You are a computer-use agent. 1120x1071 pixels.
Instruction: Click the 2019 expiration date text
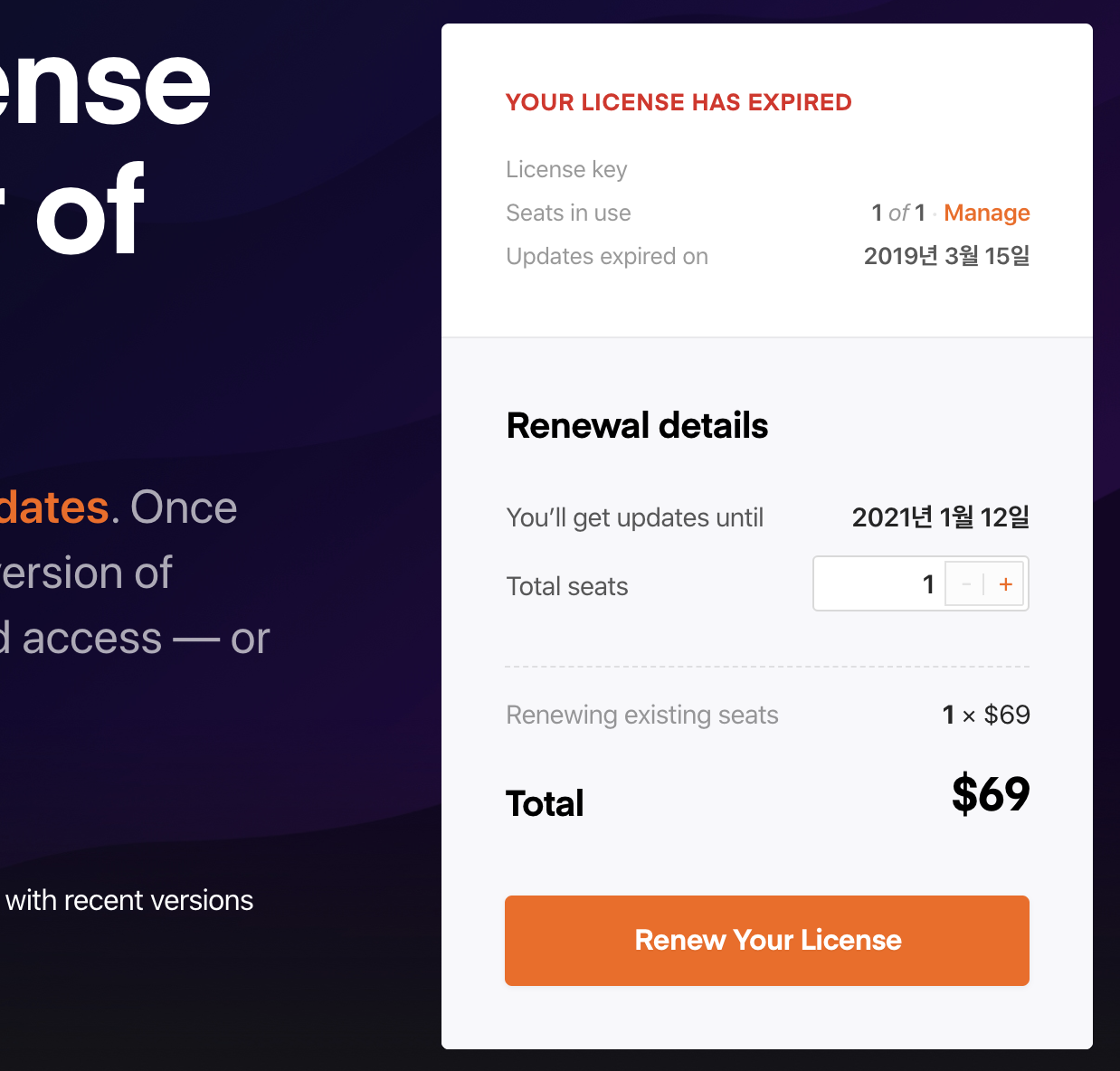click(x=946, y=256)
